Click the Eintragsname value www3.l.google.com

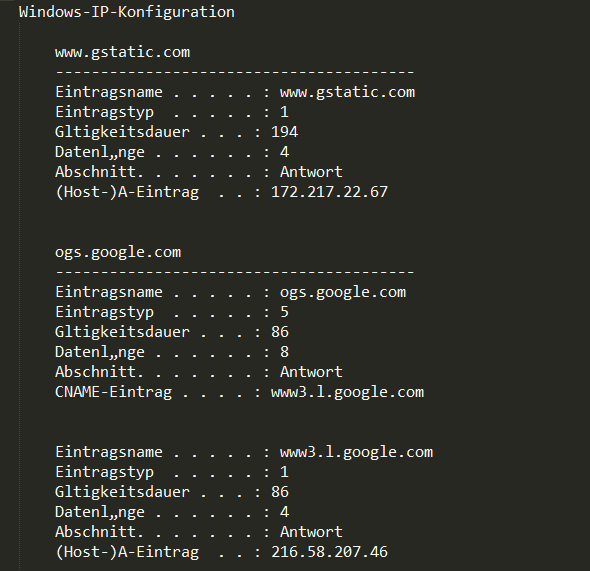coord(357,453)
